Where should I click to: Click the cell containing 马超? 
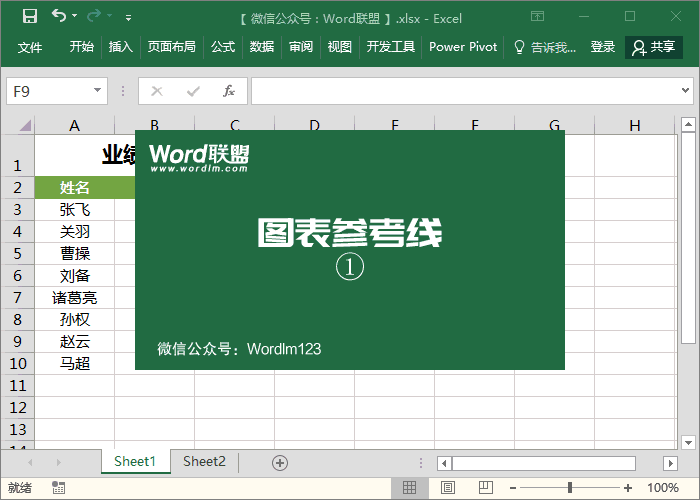(x=75, y=363)
